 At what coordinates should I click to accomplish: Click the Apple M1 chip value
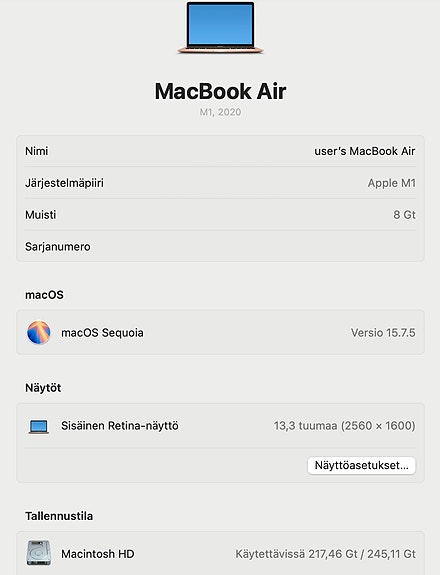click(392, 183)
